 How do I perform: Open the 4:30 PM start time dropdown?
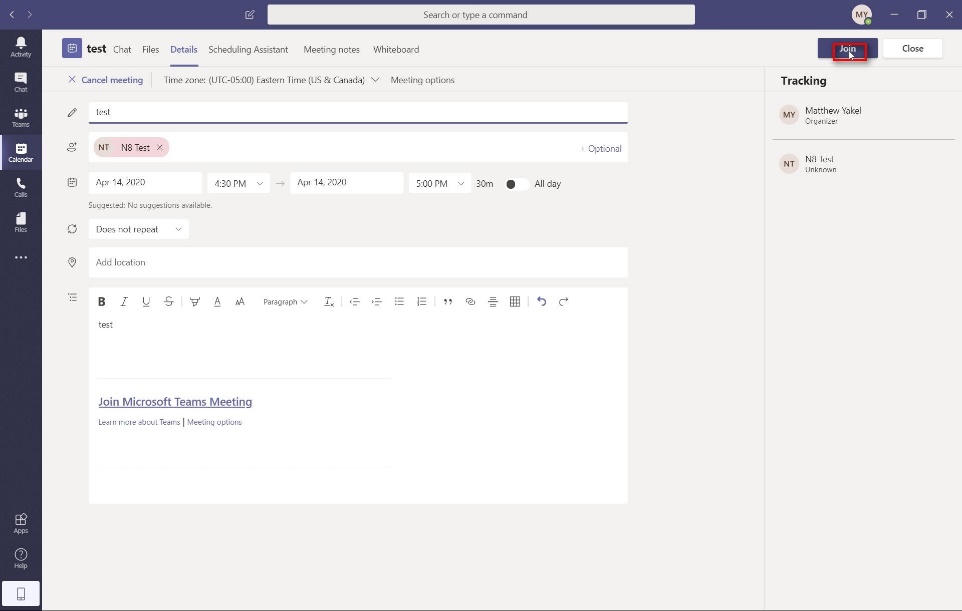point(239,183)
